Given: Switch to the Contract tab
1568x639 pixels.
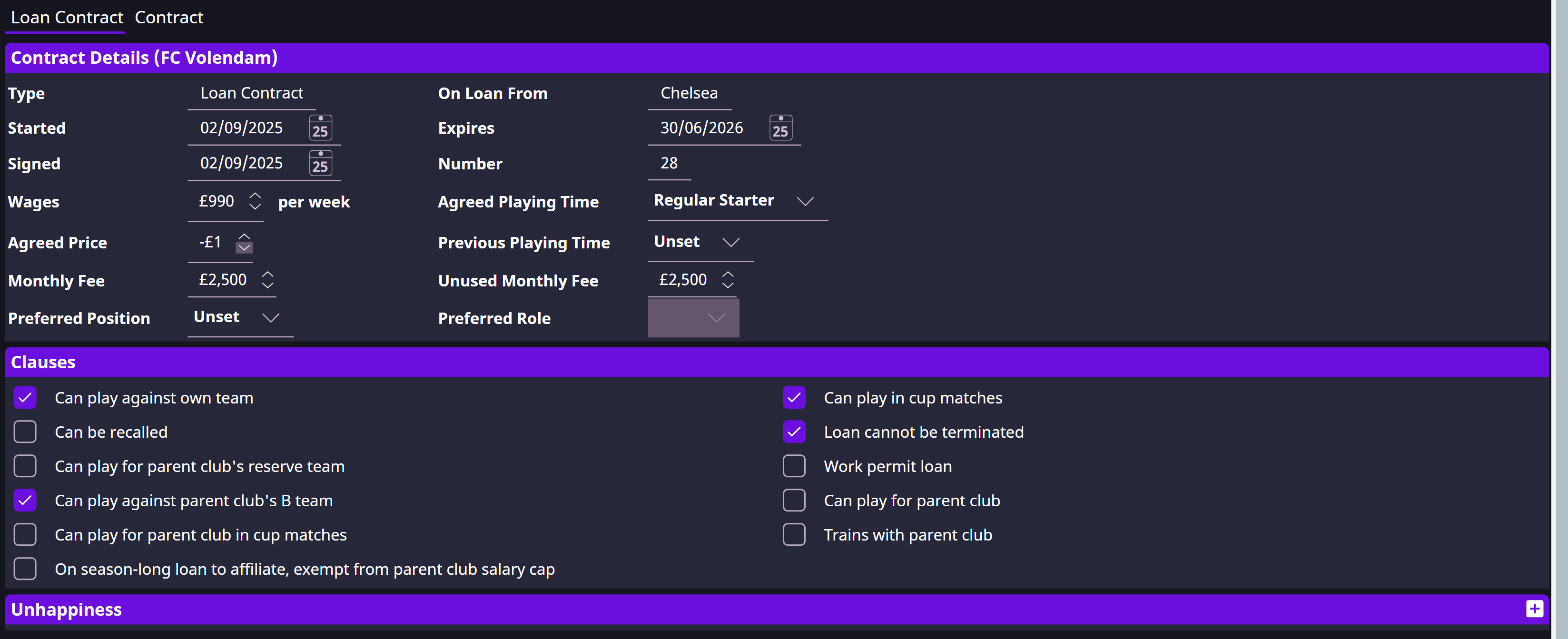Looking at the screenshot, I should pos(168,18).
